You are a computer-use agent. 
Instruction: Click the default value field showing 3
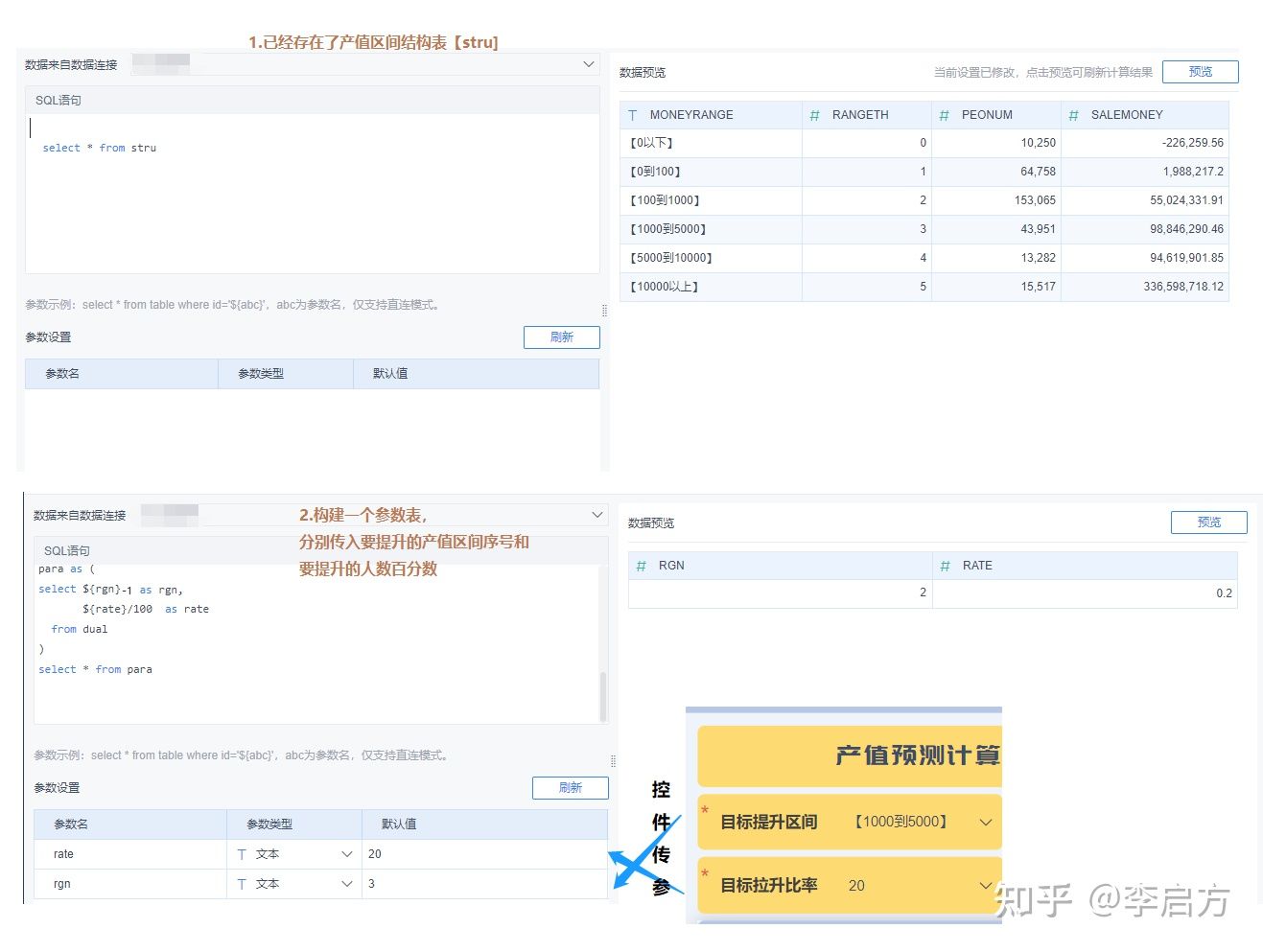(484, 884)
